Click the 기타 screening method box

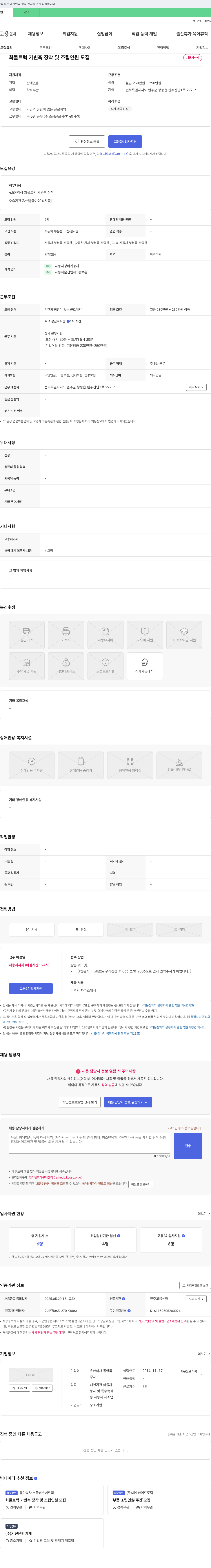pos(179,929)
